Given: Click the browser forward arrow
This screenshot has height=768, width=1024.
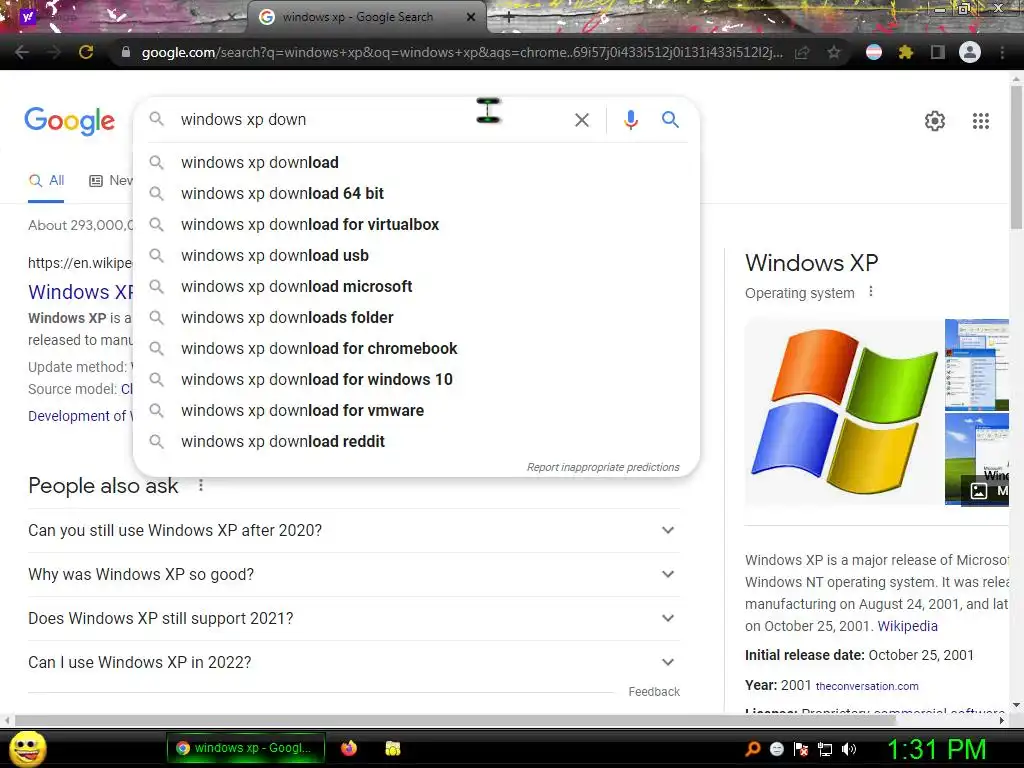Looking at the screenshot, I should pyautogui.click(x=54, y=52).
